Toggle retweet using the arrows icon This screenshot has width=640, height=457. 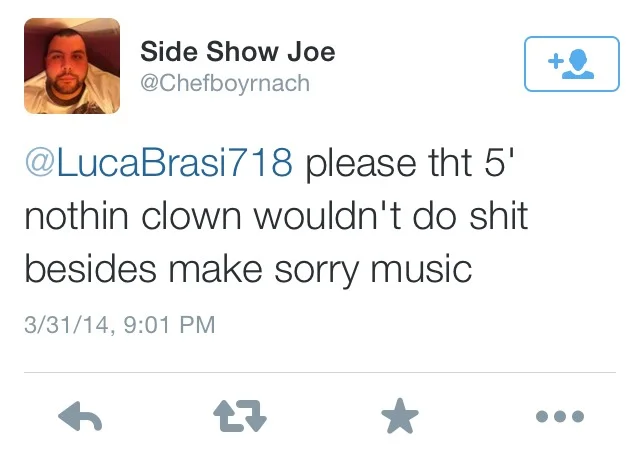coord(240,416)
